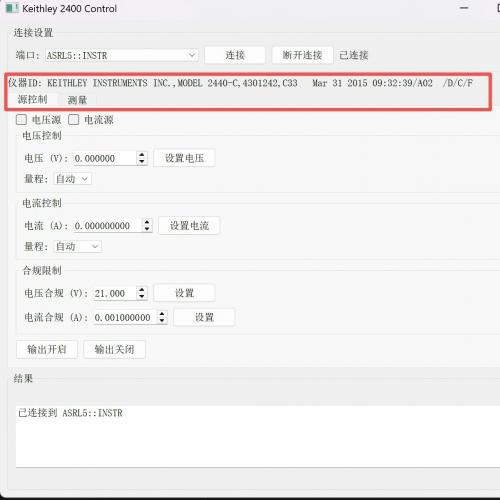This screenshot has width=500, height=500.
Task: Click the 电压合规 spinner arrows
Action: click(x=142, y=293)
